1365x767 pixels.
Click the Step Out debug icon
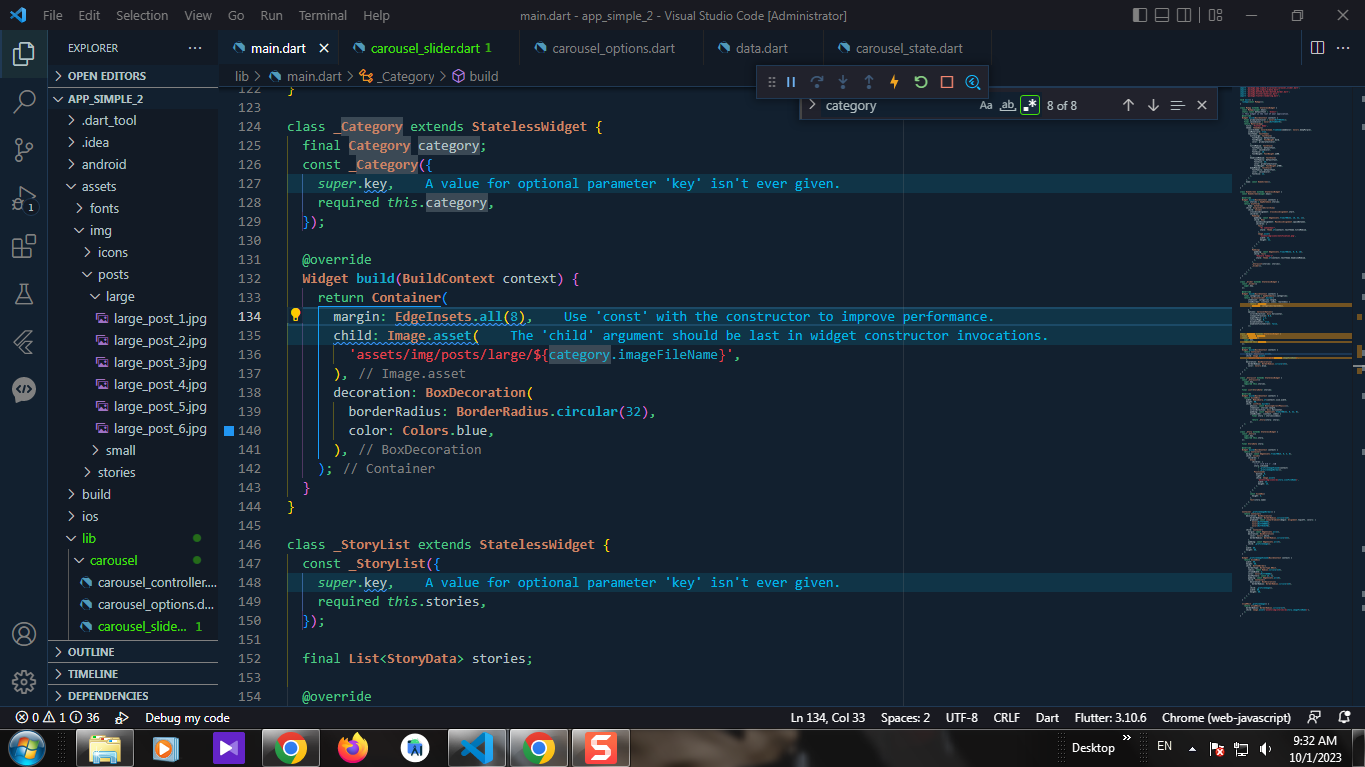click(869, 82)
